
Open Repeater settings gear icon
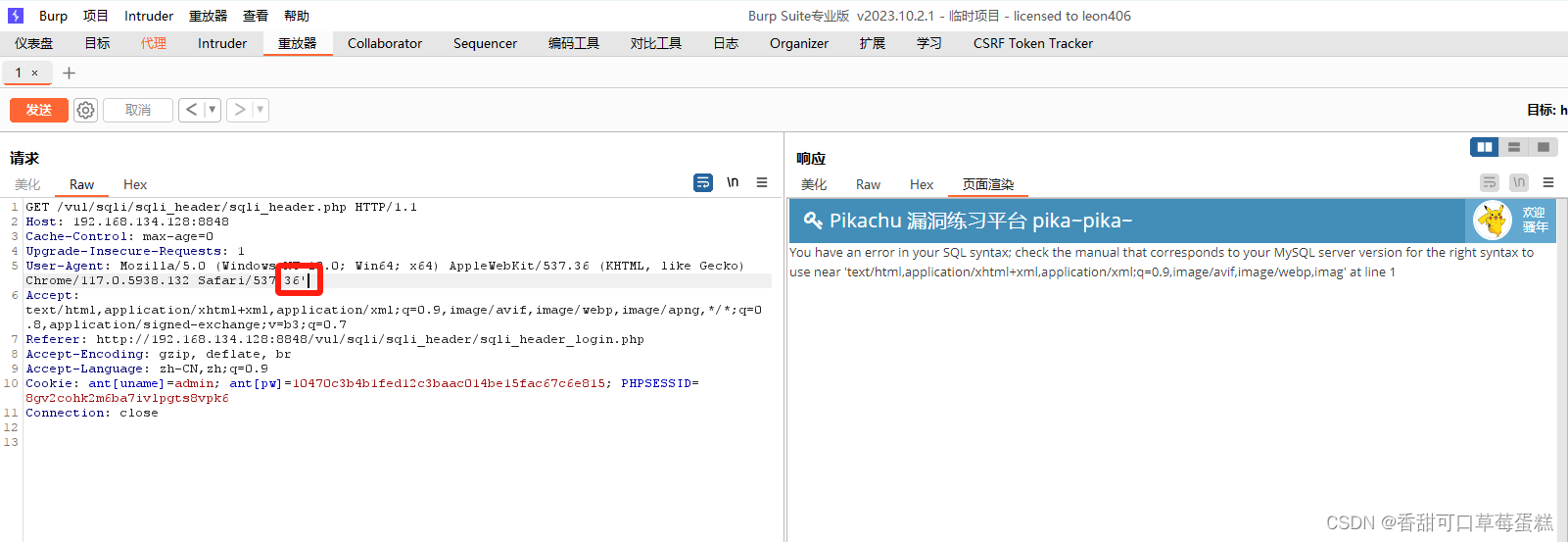click(x=86, y=110)
